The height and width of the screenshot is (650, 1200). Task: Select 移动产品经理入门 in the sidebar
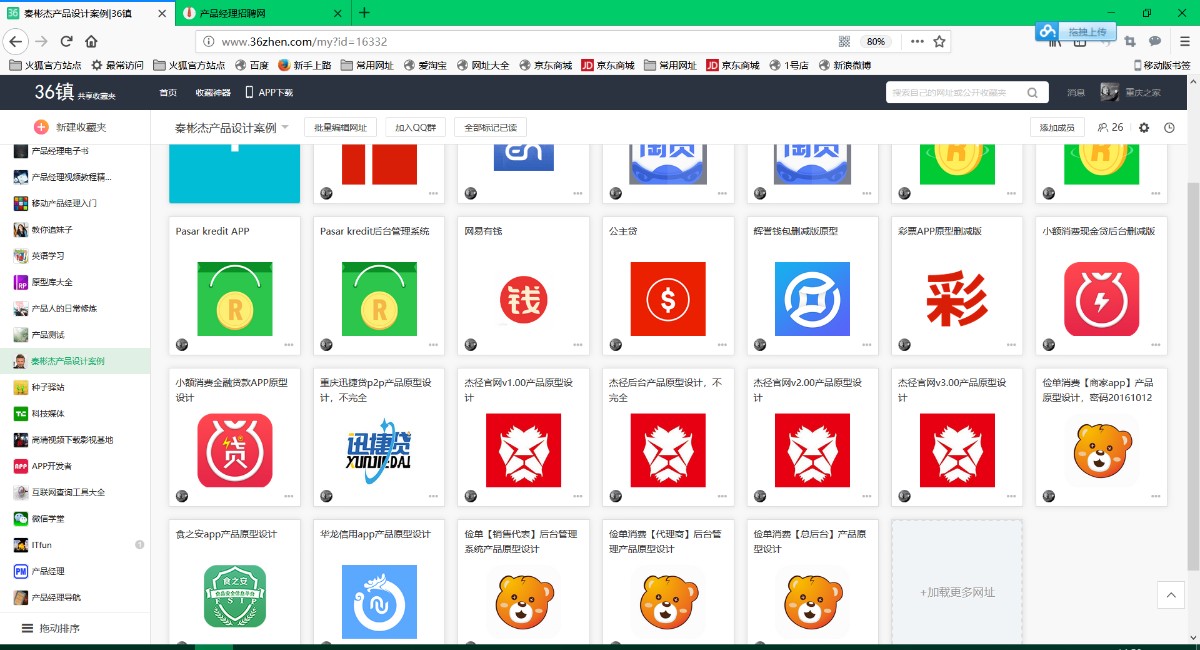tap(75, 203)
